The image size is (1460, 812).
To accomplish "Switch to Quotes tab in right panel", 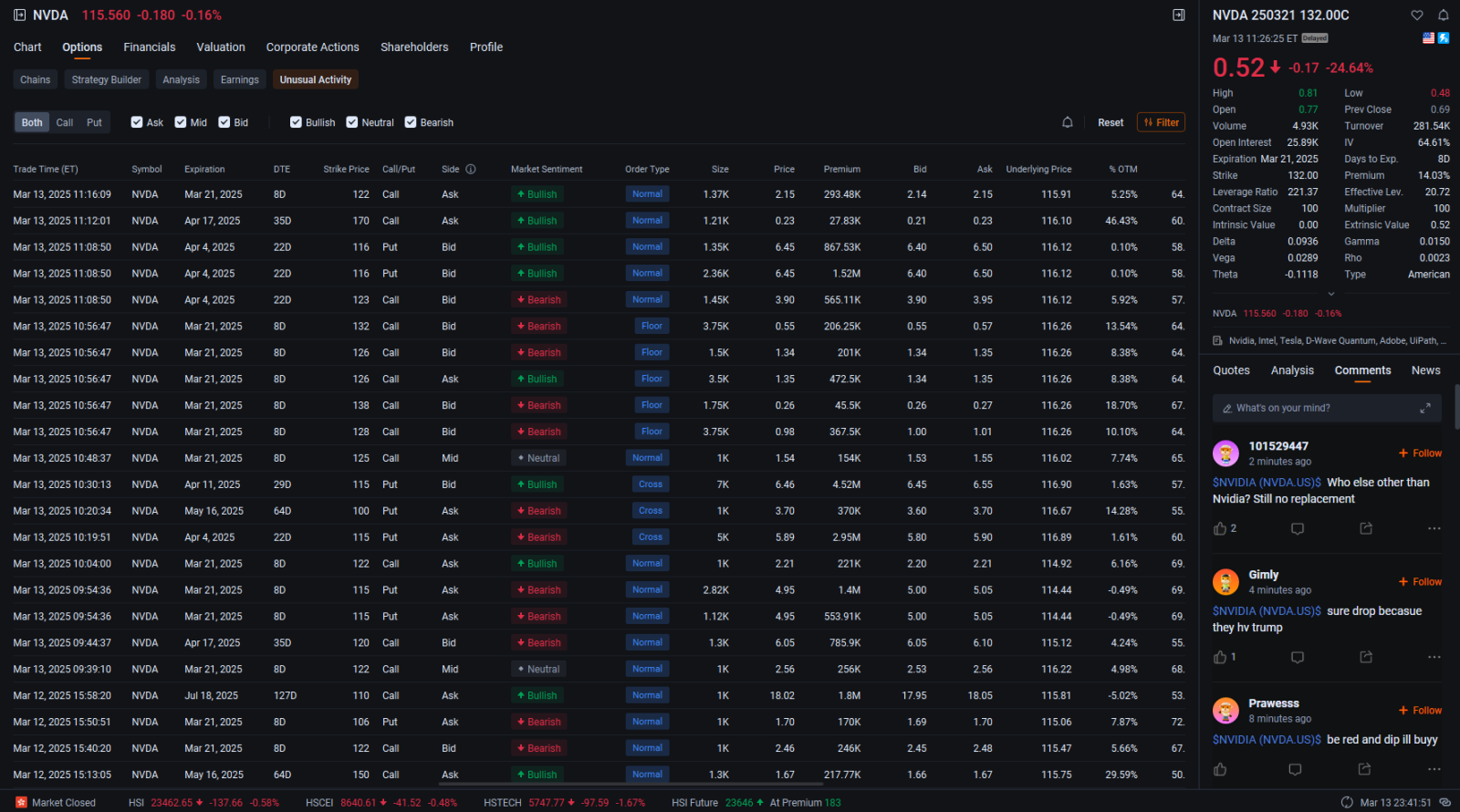I will click(1231, 370).
